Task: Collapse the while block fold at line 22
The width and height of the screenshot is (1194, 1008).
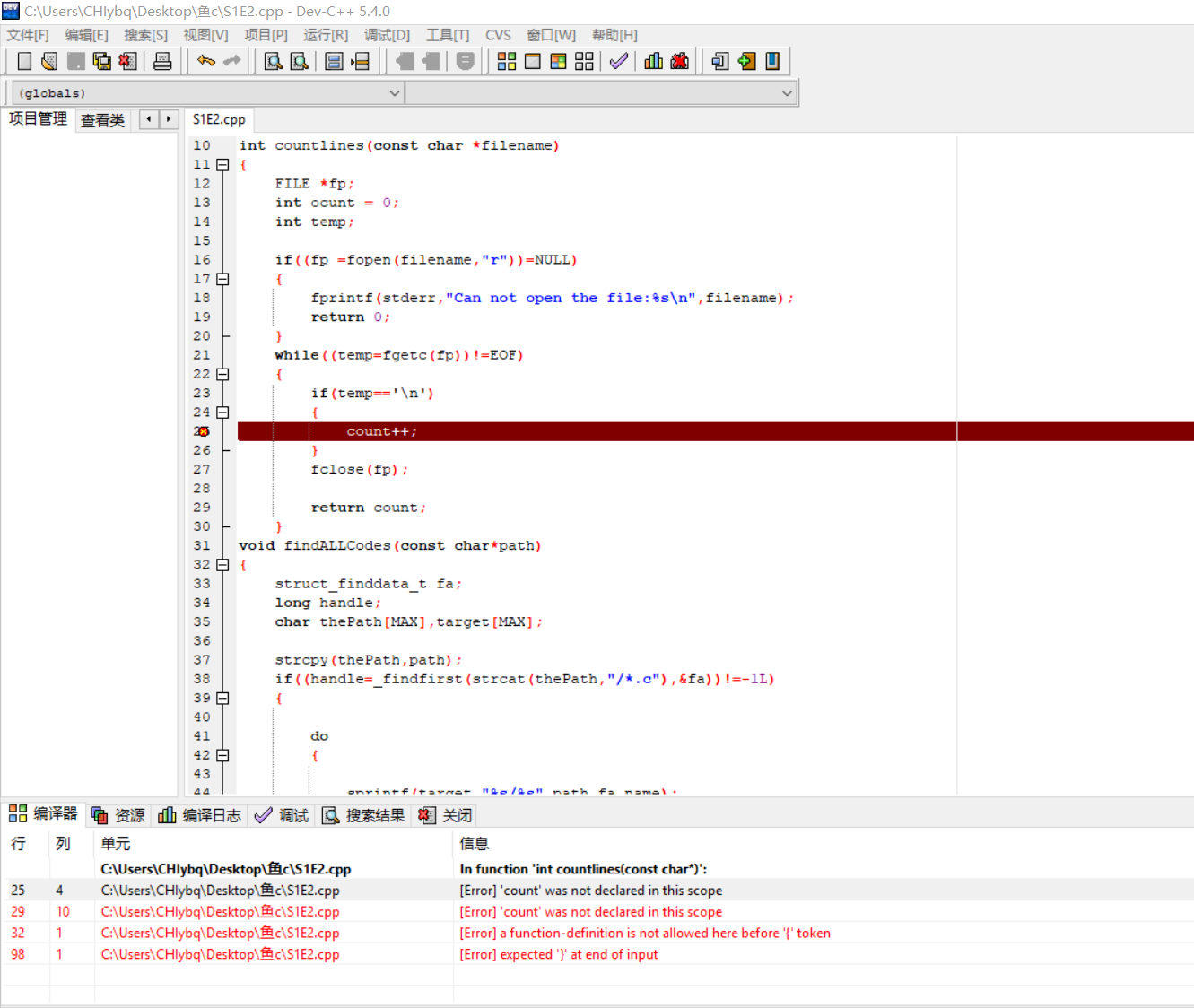Action: click(222, 374)
